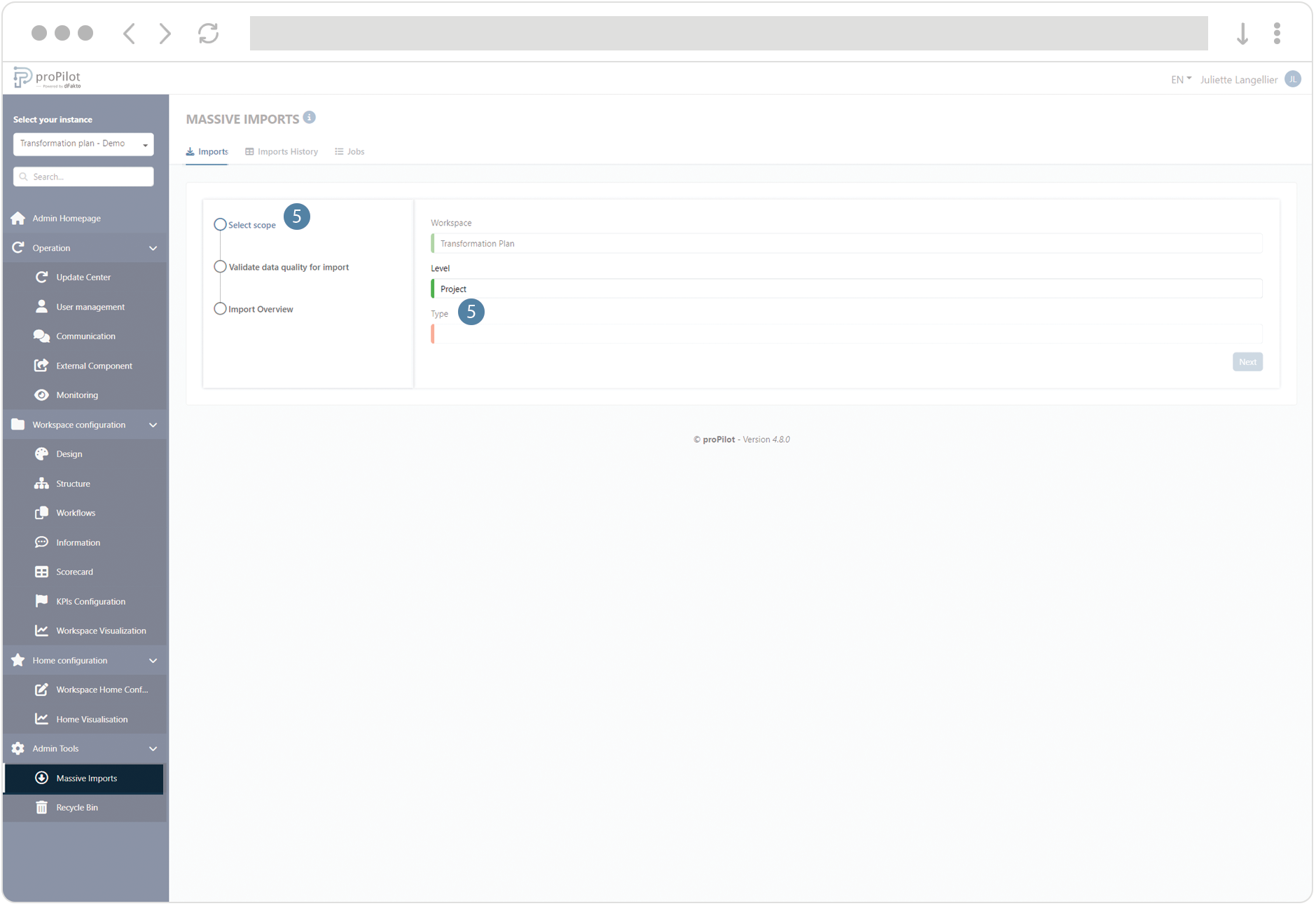Switch to the Imports History tab
Viewport: 1316px width, 906px height.
click(x=282, y=152)
